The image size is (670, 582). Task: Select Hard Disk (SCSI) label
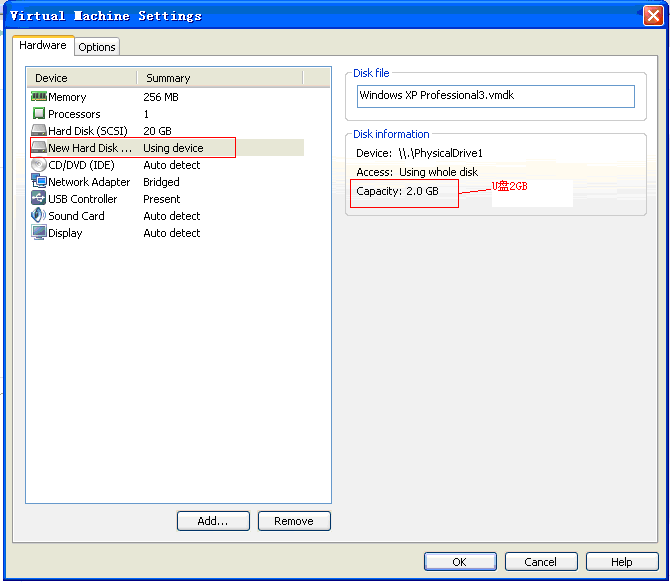coord(88,131)
